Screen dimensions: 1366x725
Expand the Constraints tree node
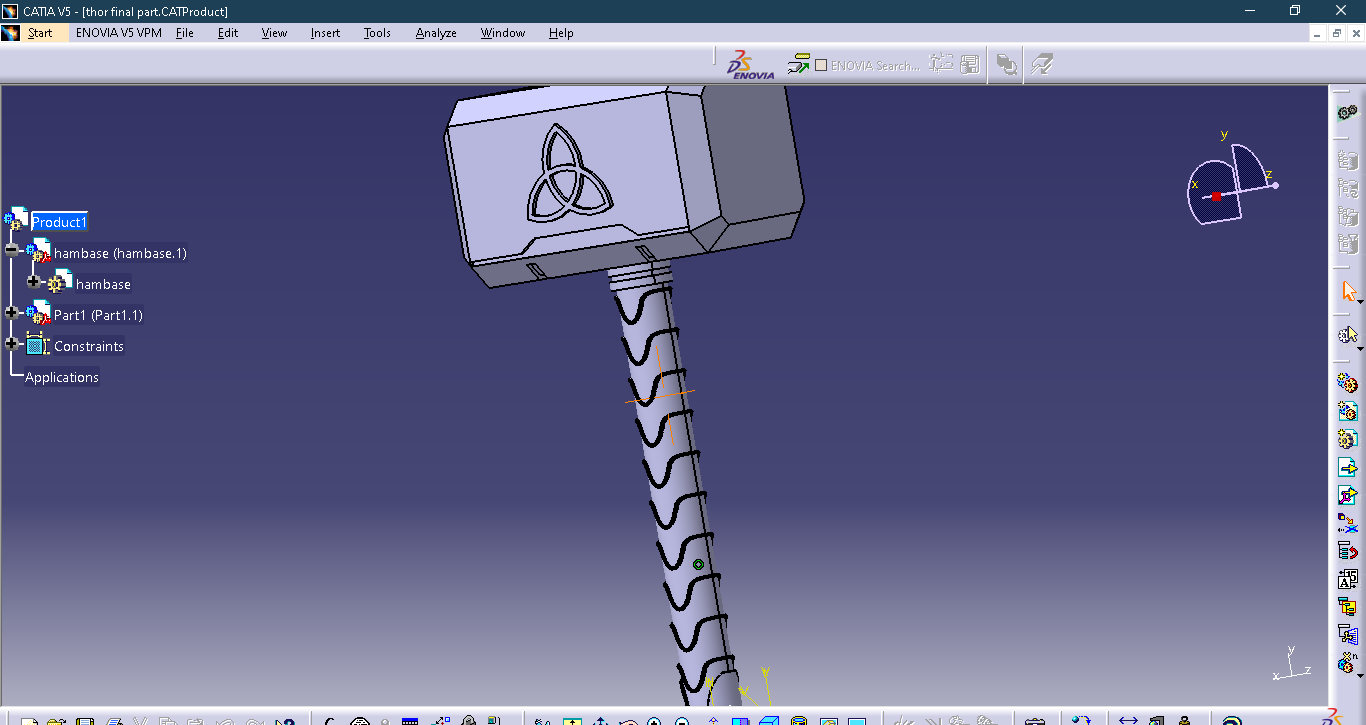tap(12, 344)
